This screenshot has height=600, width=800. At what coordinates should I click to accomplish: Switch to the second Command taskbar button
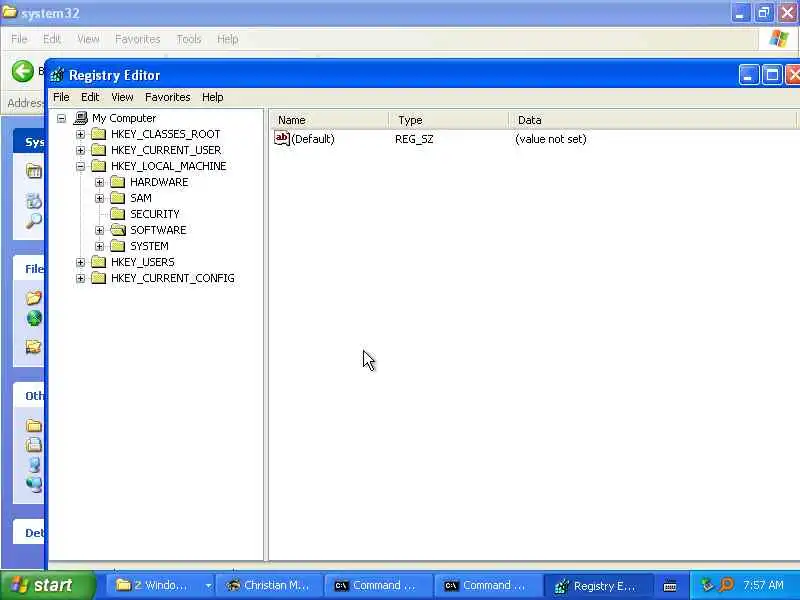(x=488, y=585)
